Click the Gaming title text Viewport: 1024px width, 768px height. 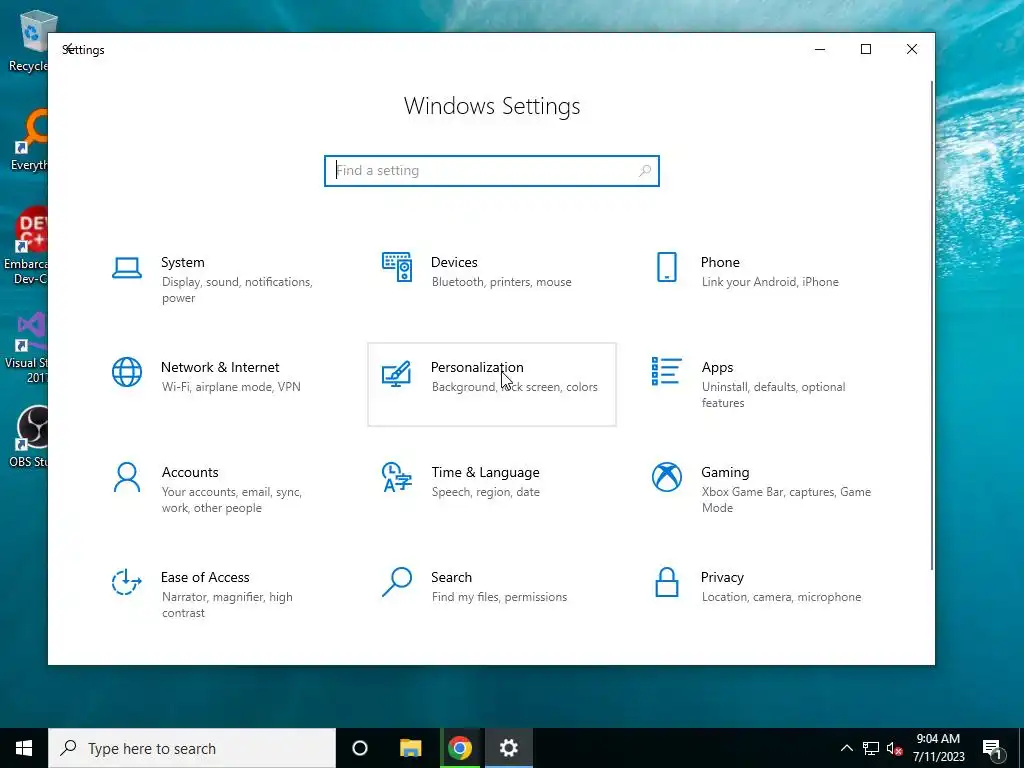725,472
